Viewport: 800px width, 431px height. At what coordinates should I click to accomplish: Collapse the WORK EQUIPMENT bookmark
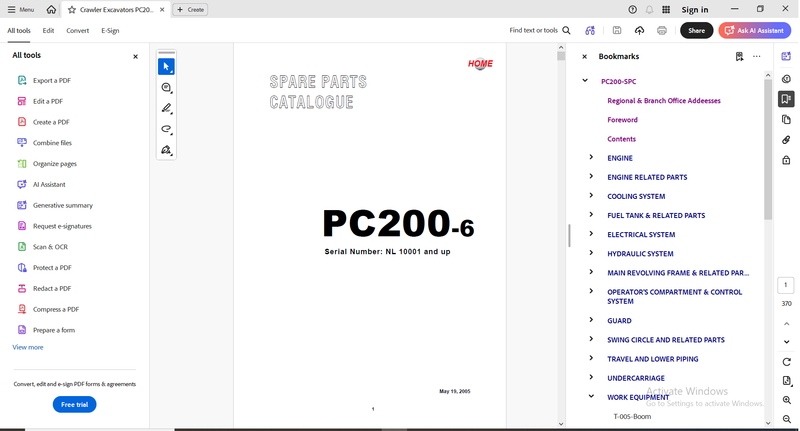[591, 396]
